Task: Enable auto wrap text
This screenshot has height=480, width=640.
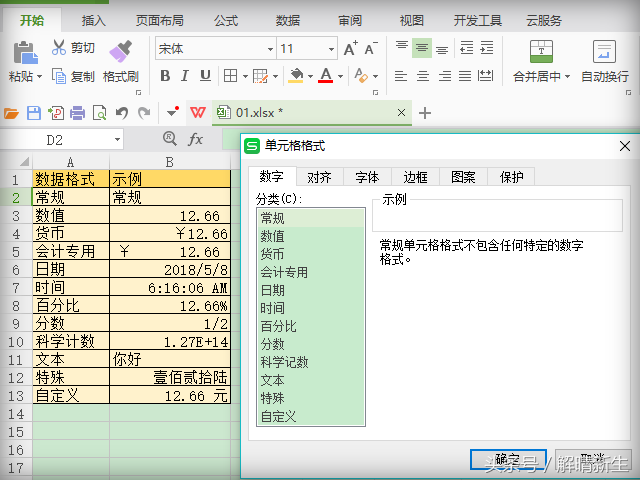Action: point(604,51)
